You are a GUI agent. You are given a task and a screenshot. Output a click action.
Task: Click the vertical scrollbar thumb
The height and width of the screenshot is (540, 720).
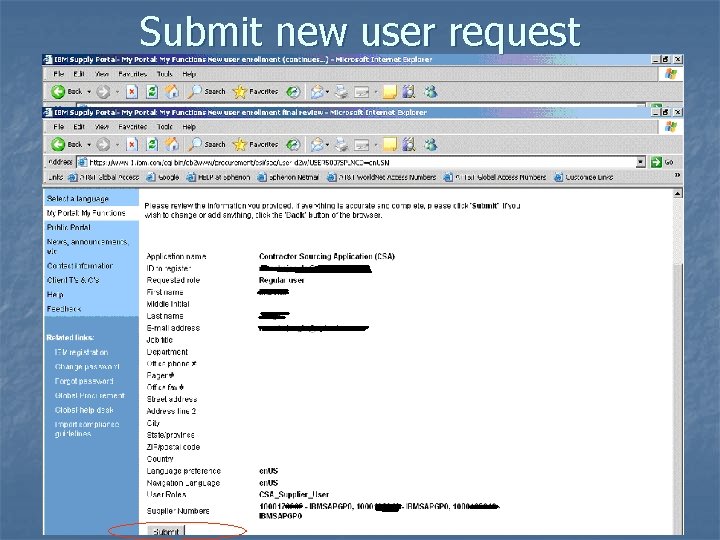tap(678, 399)
